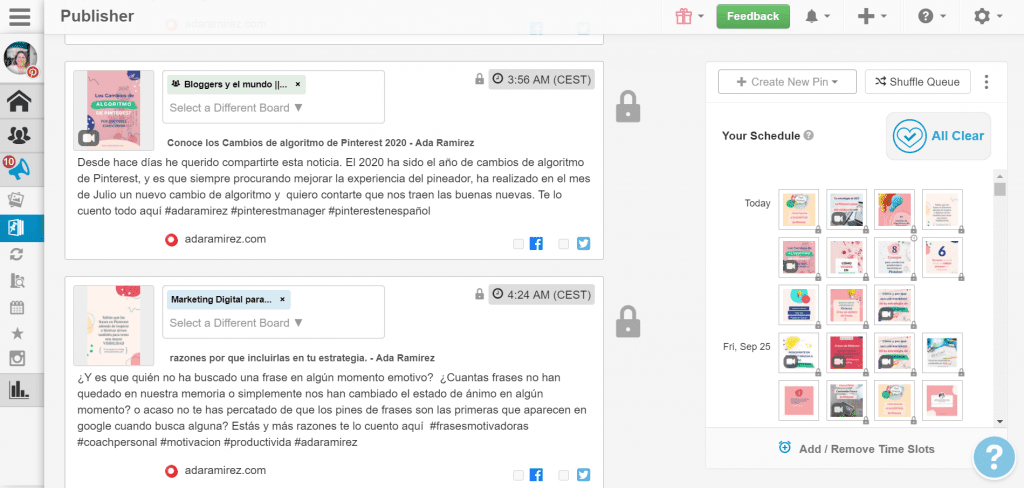Select the number 6 schedule thumbnail

point(942,257)
